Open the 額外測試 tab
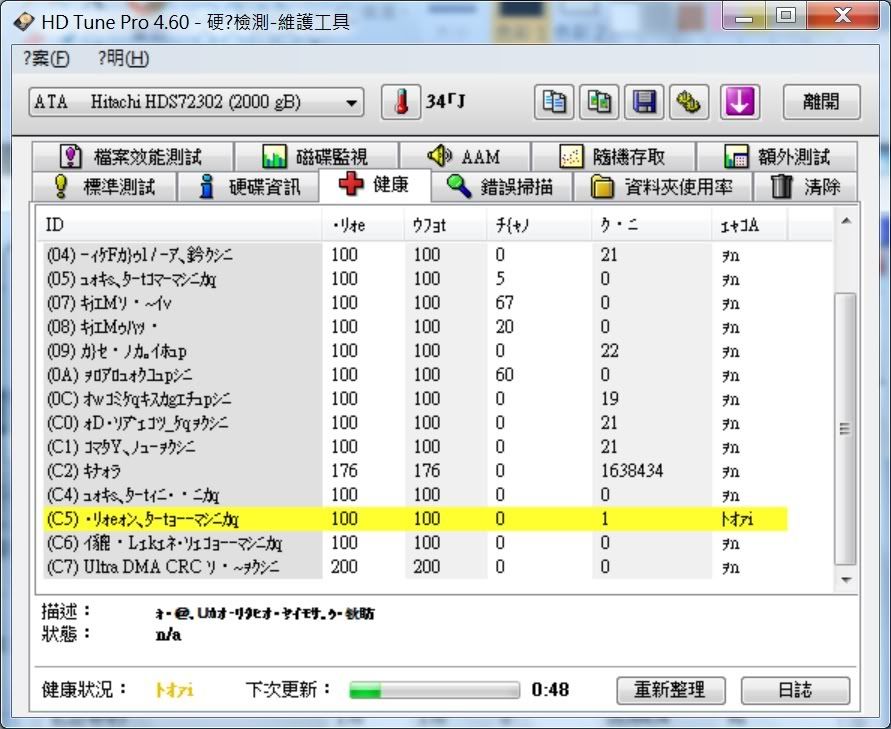The height and width of the screenshot is (729, 891). tap(777, 156)
